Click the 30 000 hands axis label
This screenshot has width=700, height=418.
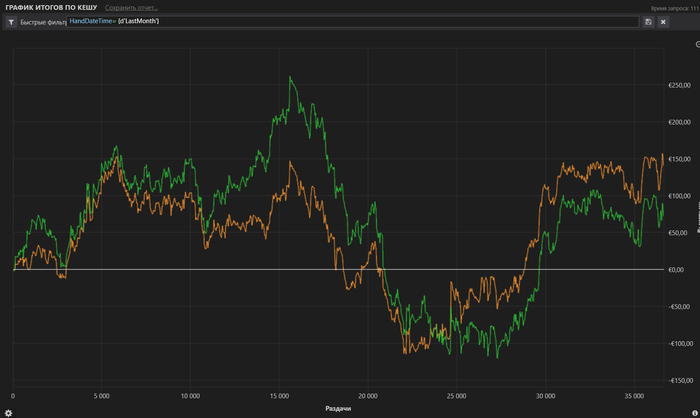click(545, 396)
